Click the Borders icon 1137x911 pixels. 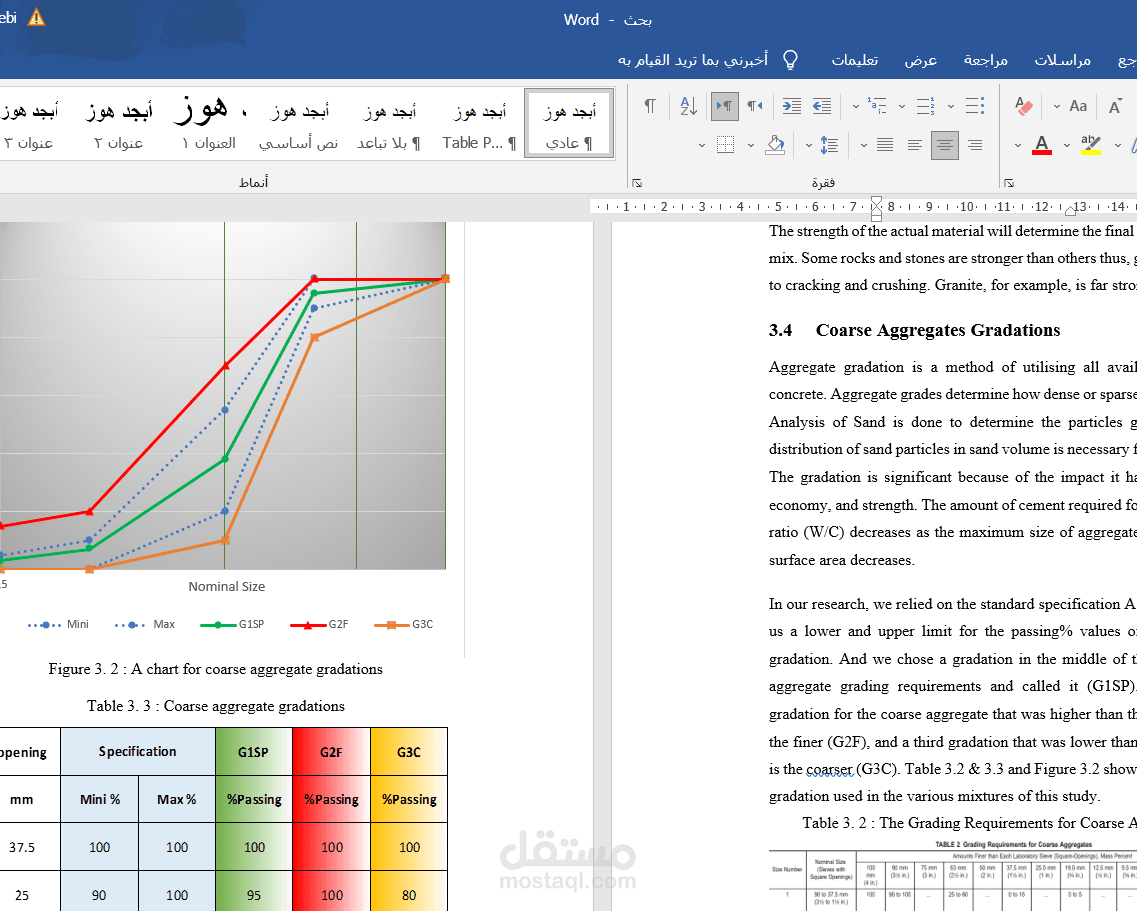click(x=725, y=145)
